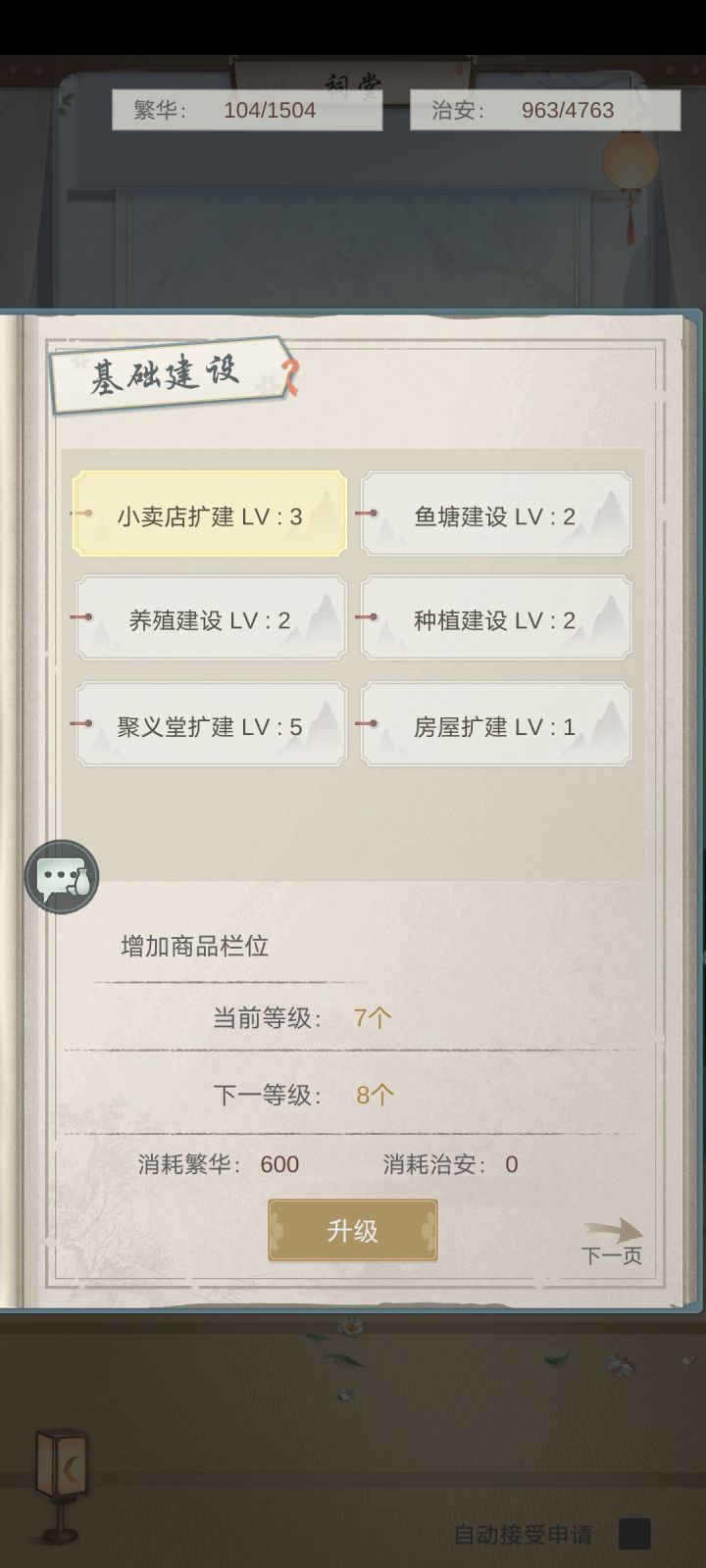Tap the 增加商品栏位 description heading

click(x=194, y=946)
